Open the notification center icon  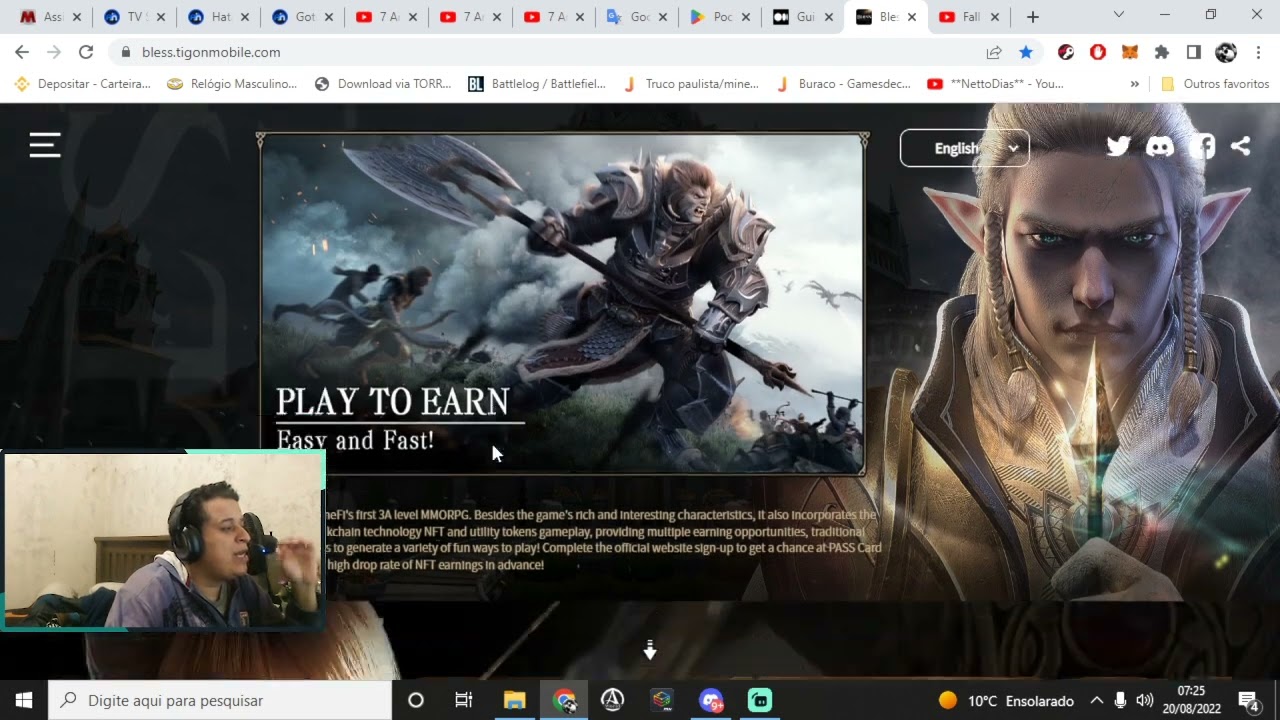[1249, 700]
